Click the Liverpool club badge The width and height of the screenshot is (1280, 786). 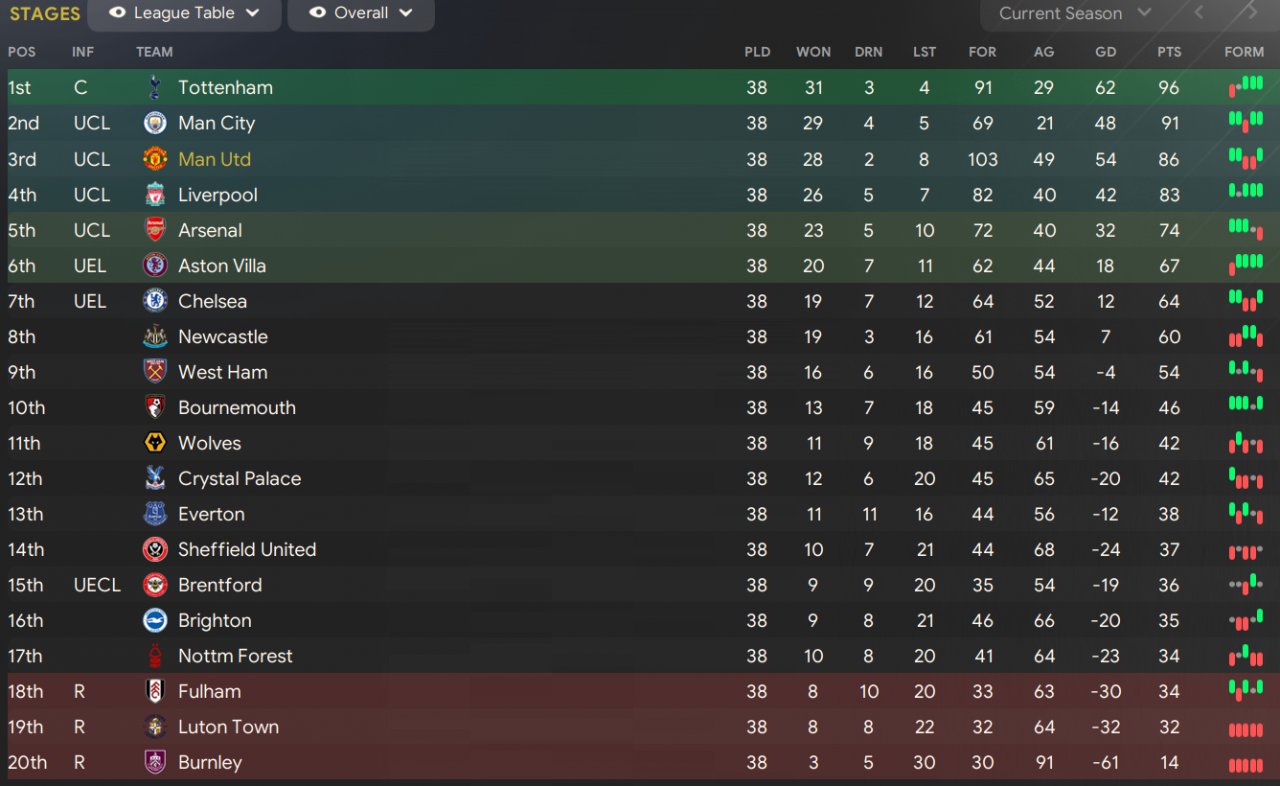point(154,195)
